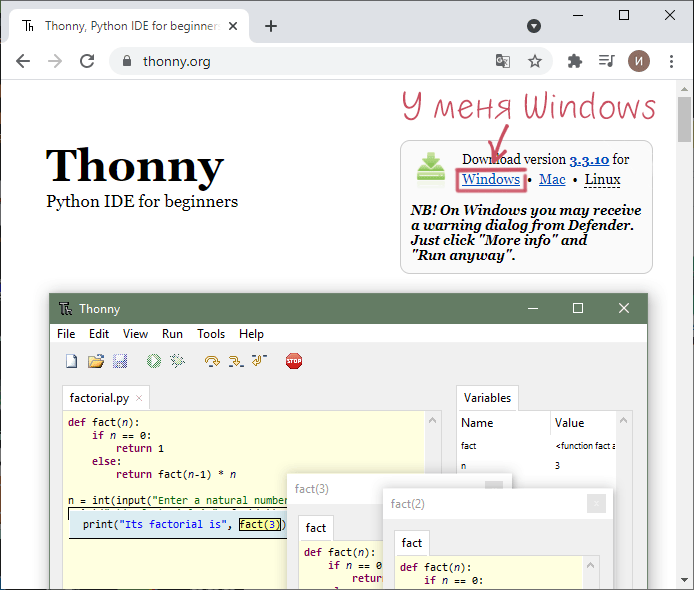The image size is (694, 590).
Task: Select the Variables panel tab
Action: tap(487, 398)
